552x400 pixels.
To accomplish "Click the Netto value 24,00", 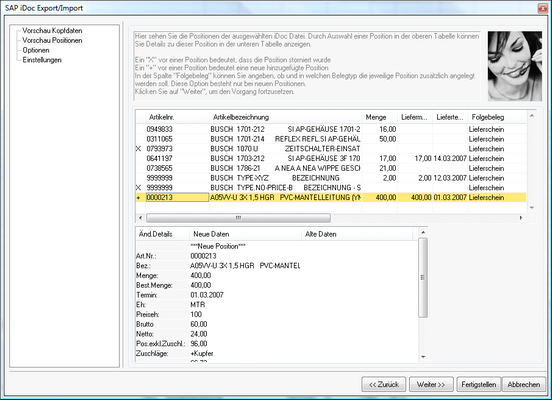I will [x=199, y=334].
